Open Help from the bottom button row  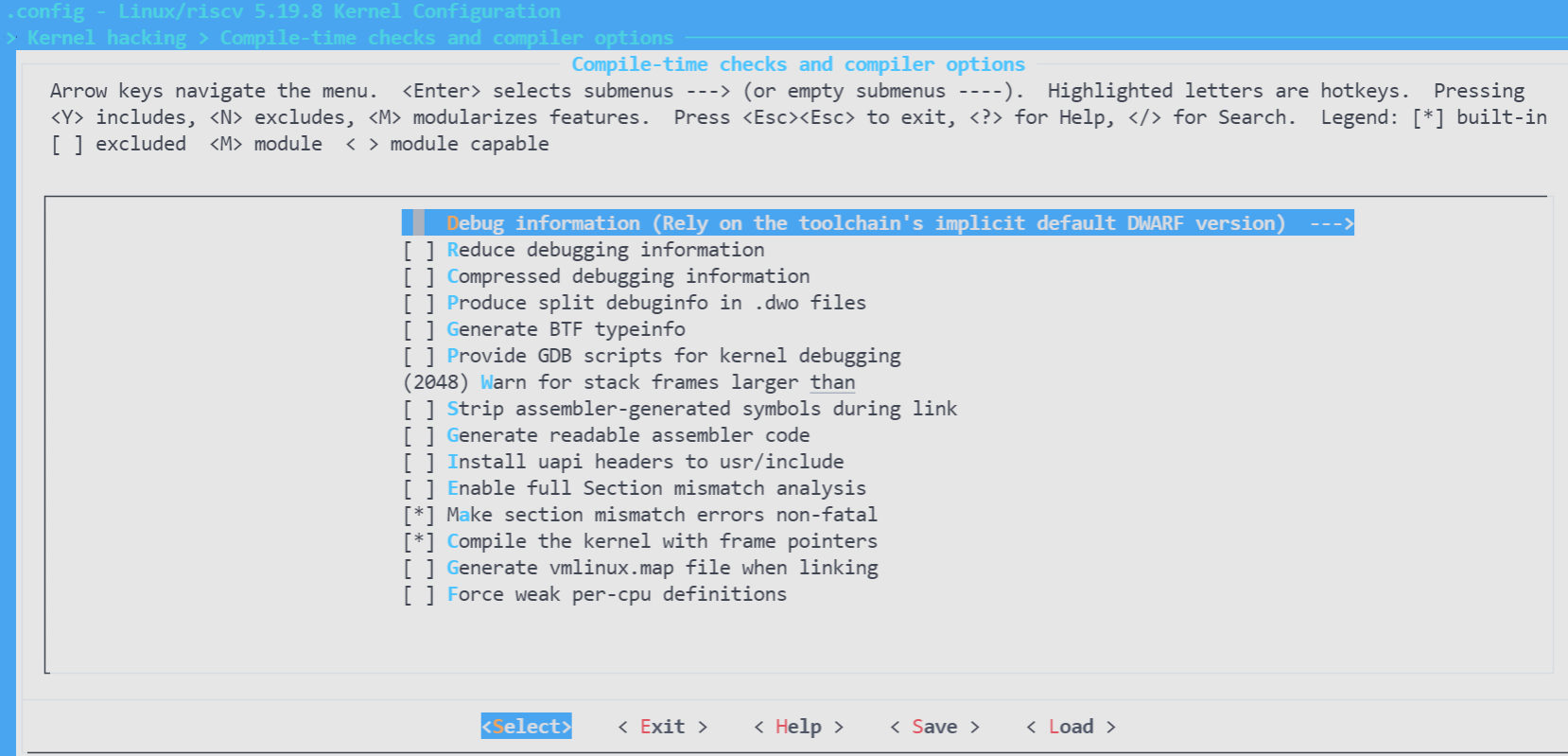coord(799,727)
